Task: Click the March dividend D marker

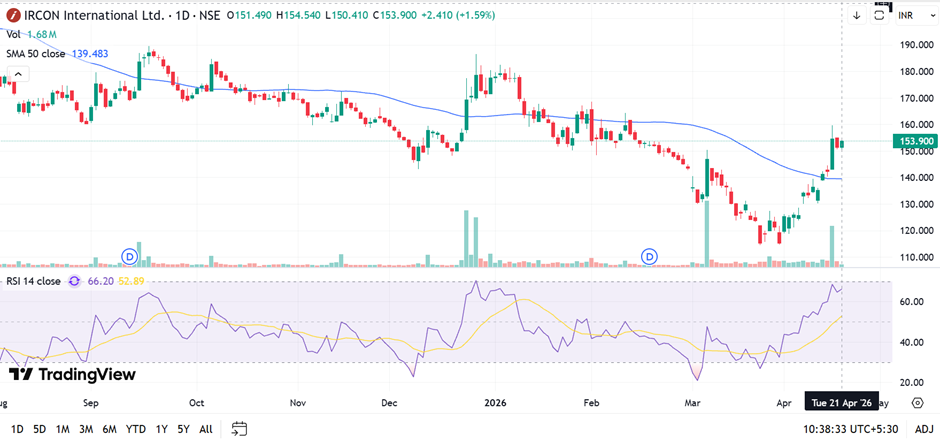Action: point(650,257)
